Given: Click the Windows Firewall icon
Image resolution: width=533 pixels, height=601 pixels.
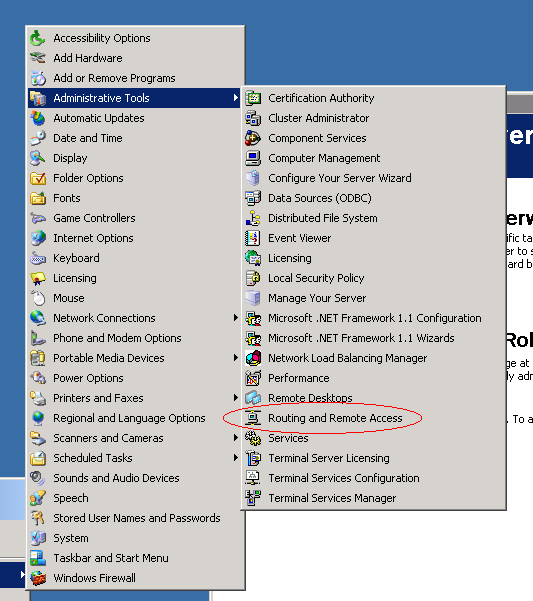Looking at the screenshot, I should pyautogui.click(x=38, y=578).
